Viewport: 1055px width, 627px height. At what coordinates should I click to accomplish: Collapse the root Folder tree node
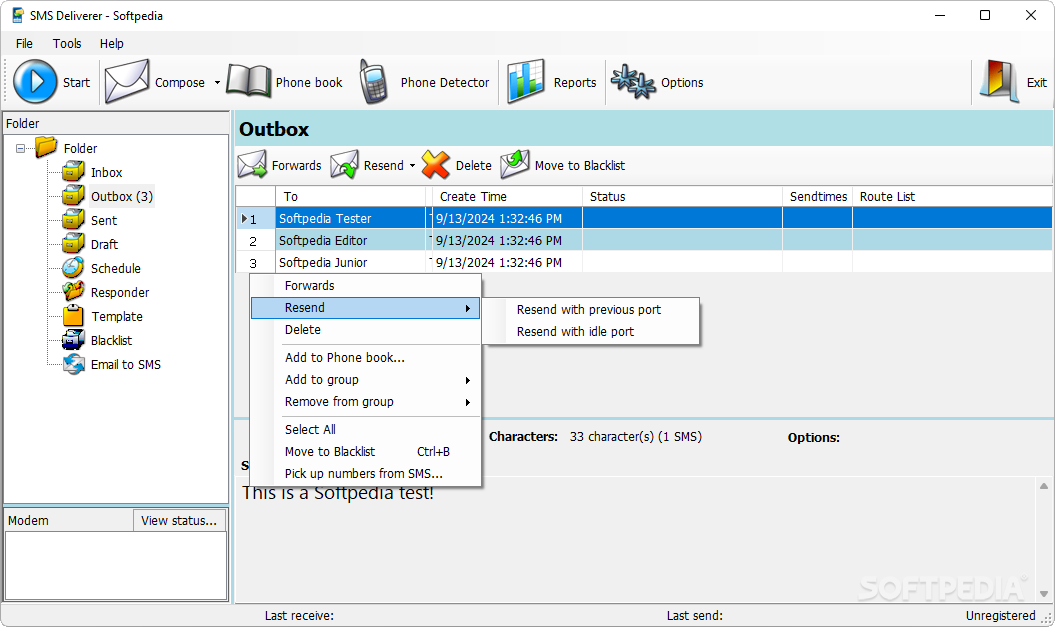click(x=21, y=148)
